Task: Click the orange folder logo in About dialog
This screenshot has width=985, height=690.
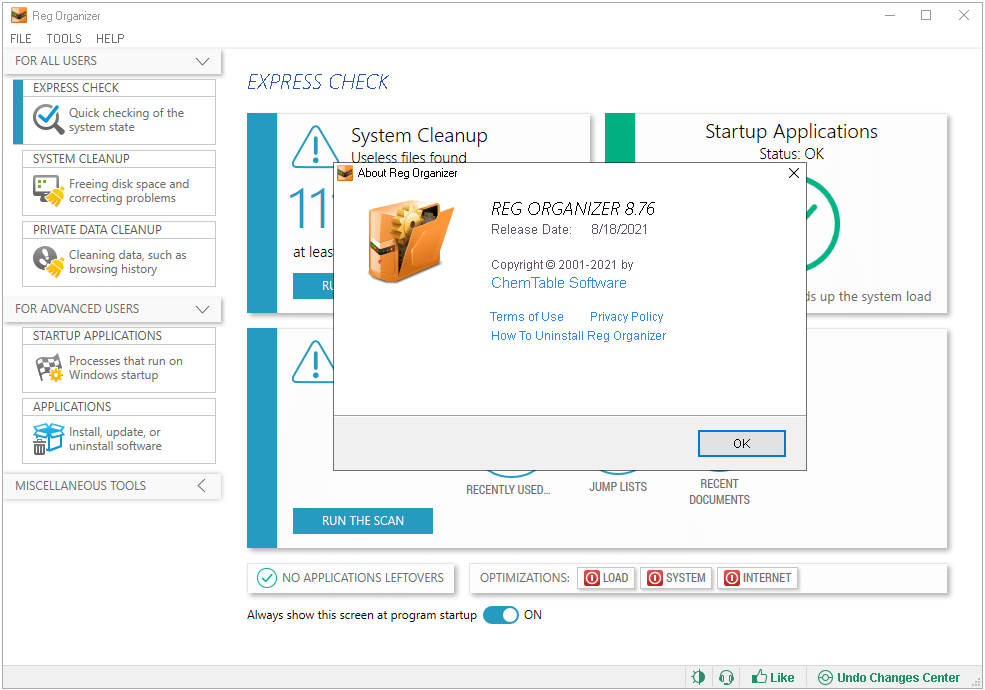Action: [x=411, y=241]
